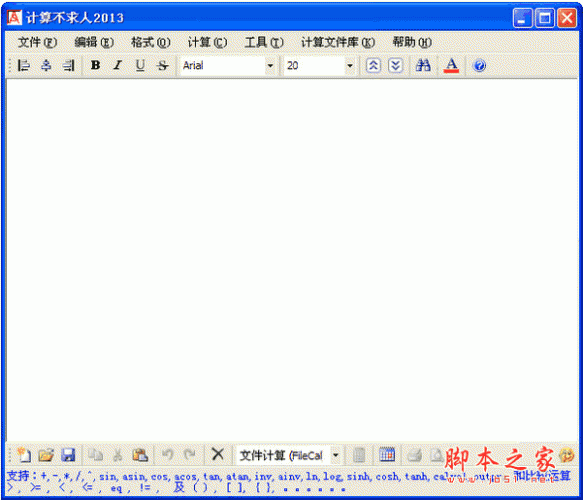Click the black X delete icon
The width and height of the screenshot is (583, 500).
218,454
